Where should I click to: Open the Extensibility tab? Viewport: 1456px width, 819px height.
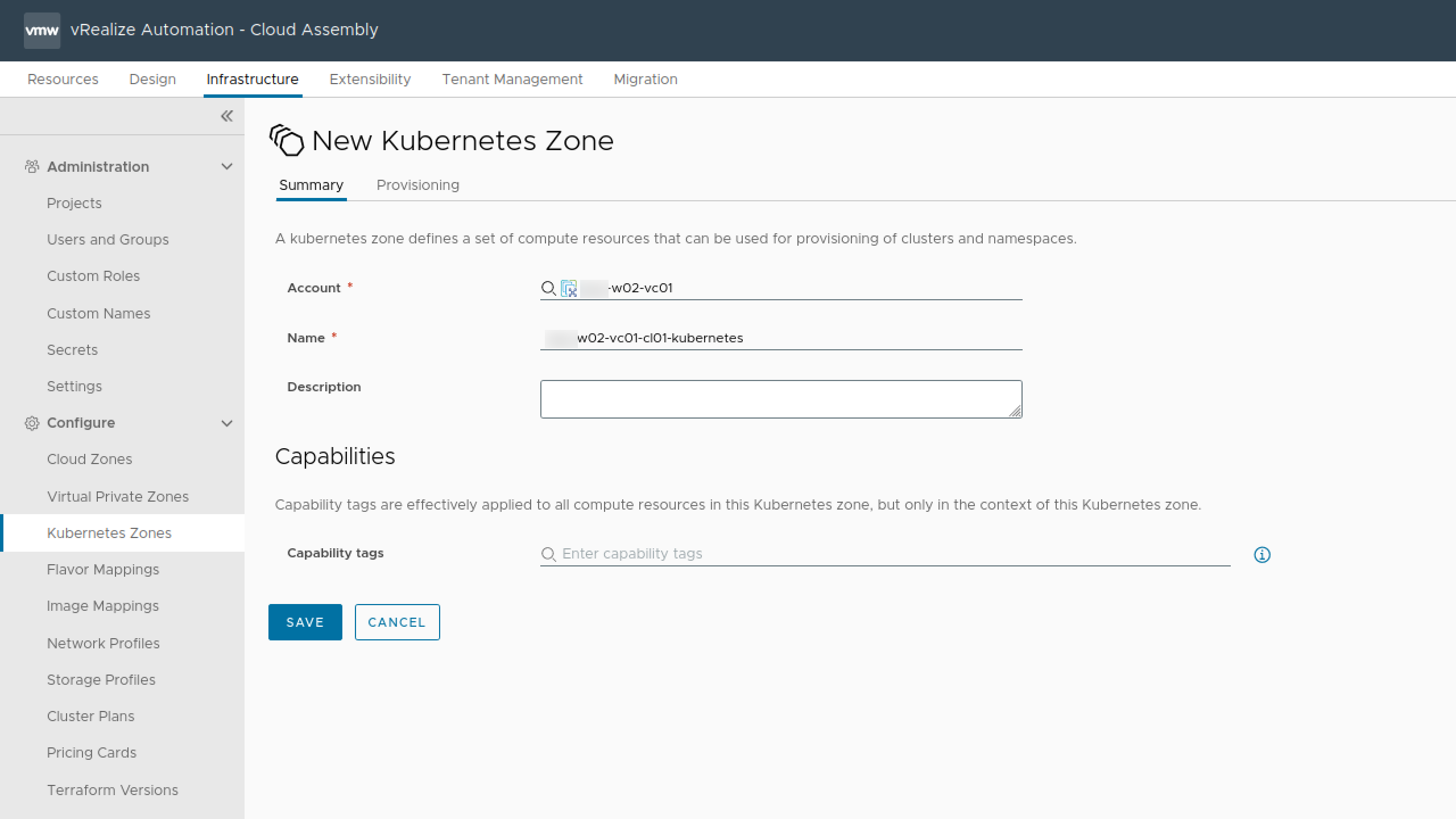pos(370,79)
